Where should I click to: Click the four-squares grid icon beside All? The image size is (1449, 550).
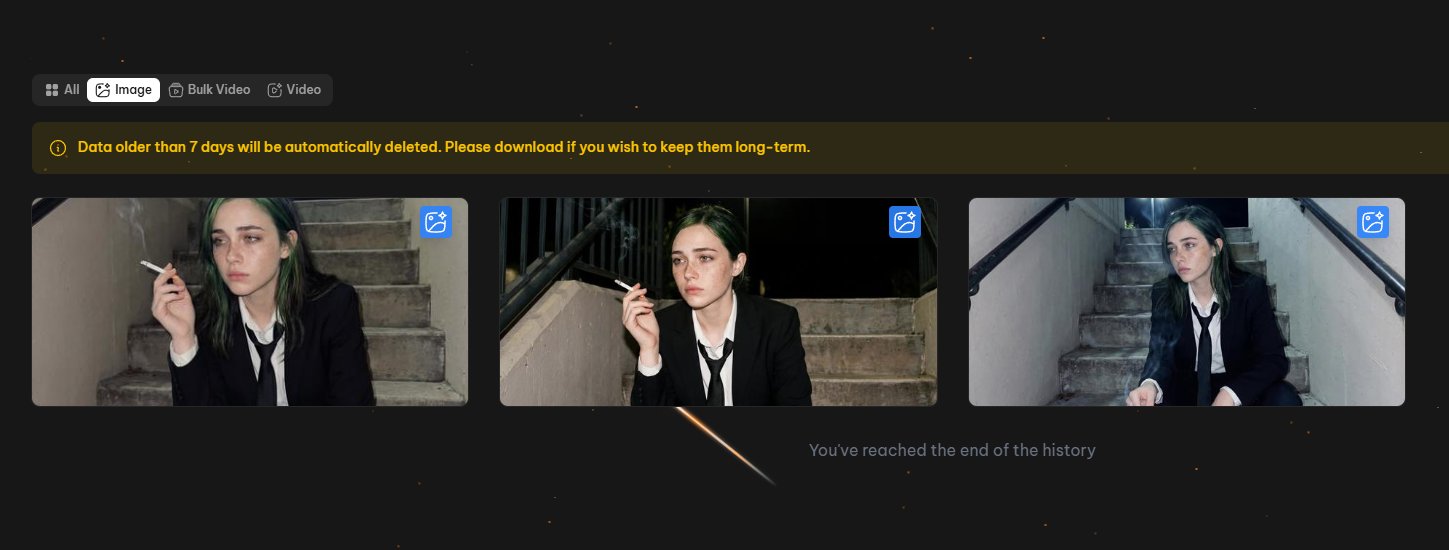(x=52, y=90)
